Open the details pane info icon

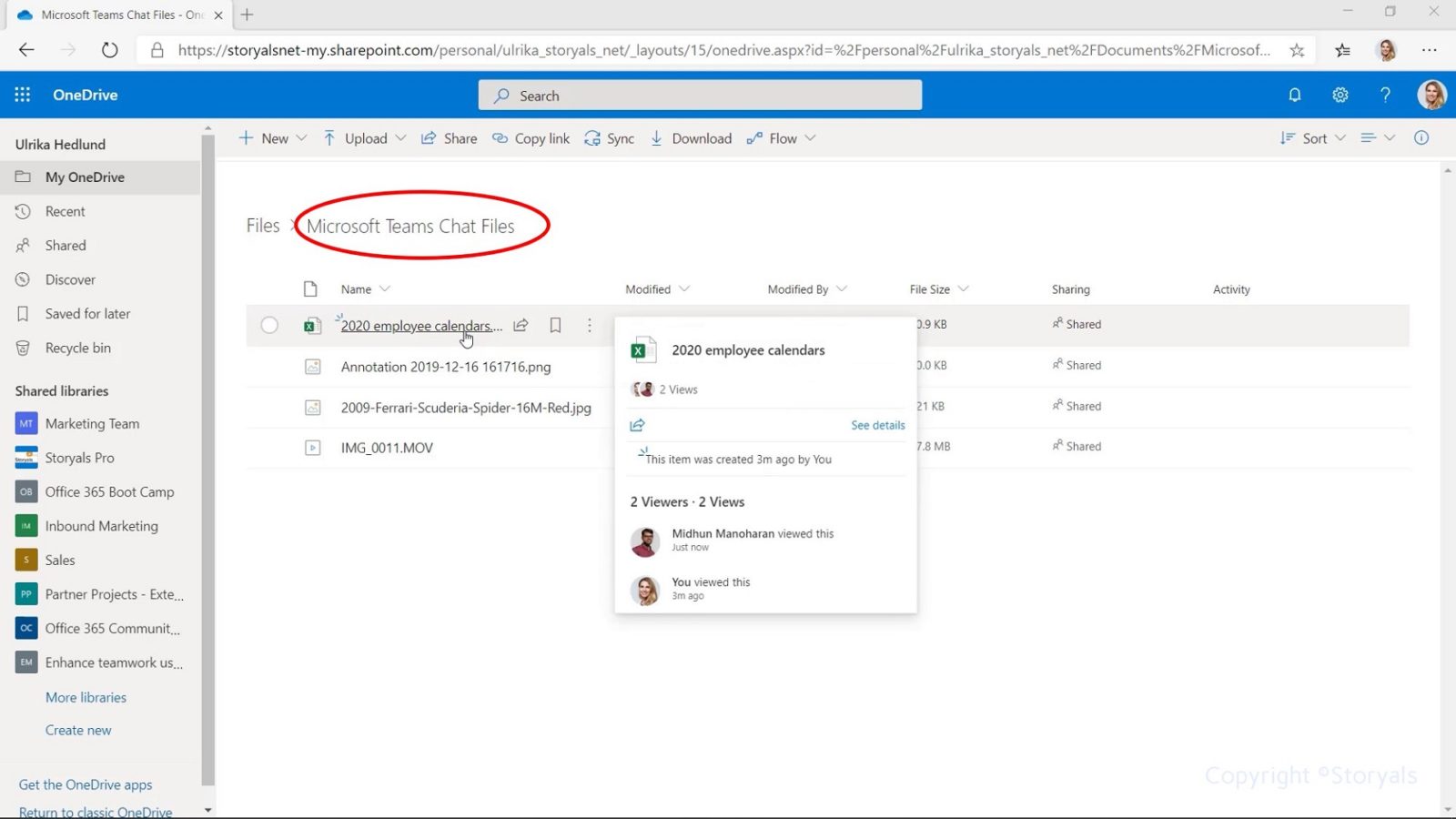click(x=1421, y=138)
